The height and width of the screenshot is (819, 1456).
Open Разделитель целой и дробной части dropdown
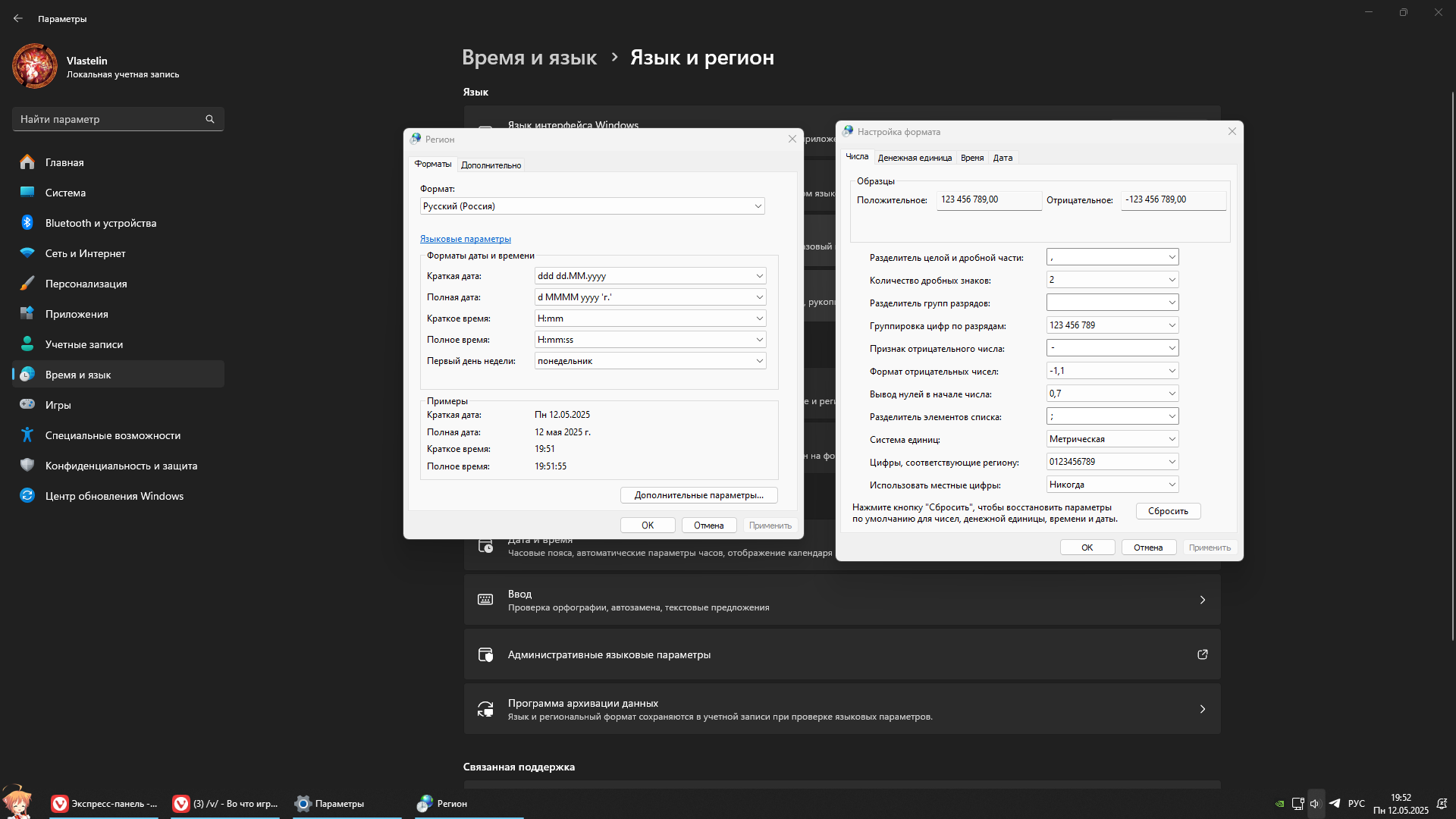(x=1112, y=257)
